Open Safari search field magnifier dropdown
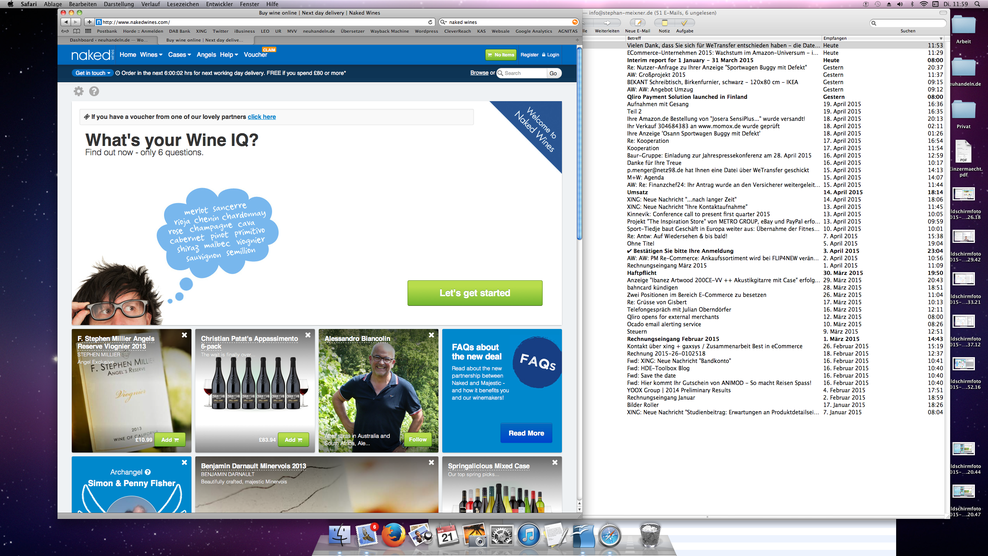The image size is (988, 556). (x=444, y=22)
